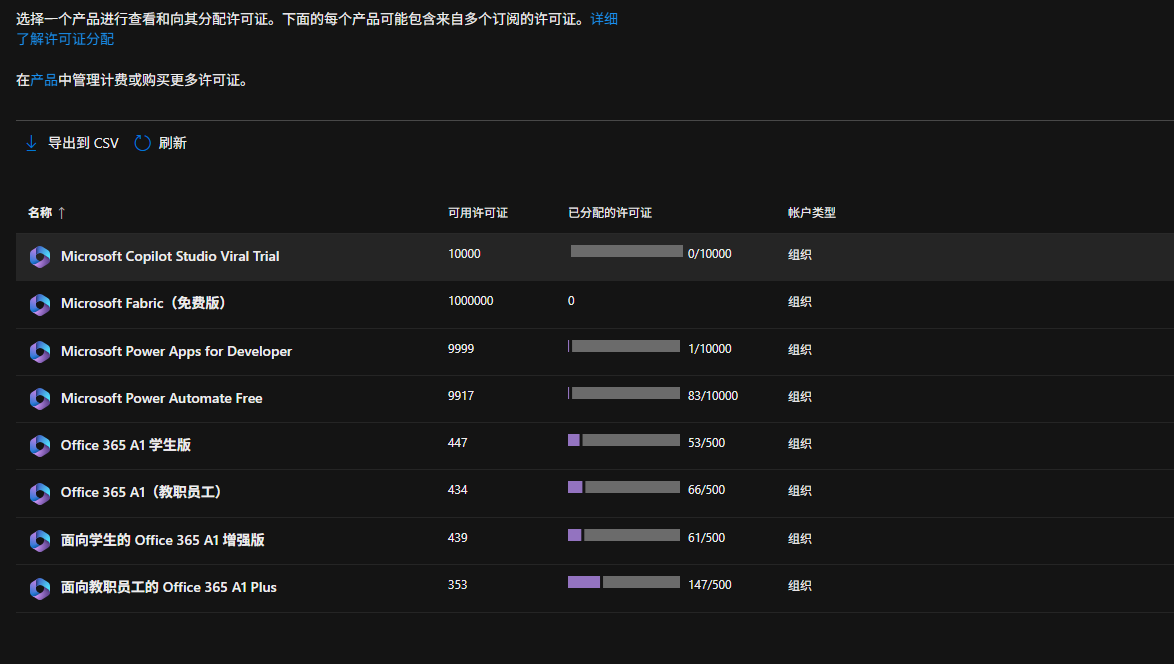Click the assigned value 0/10000
The height and width of the screenshot is (664, 1174).
pos(710,254)
